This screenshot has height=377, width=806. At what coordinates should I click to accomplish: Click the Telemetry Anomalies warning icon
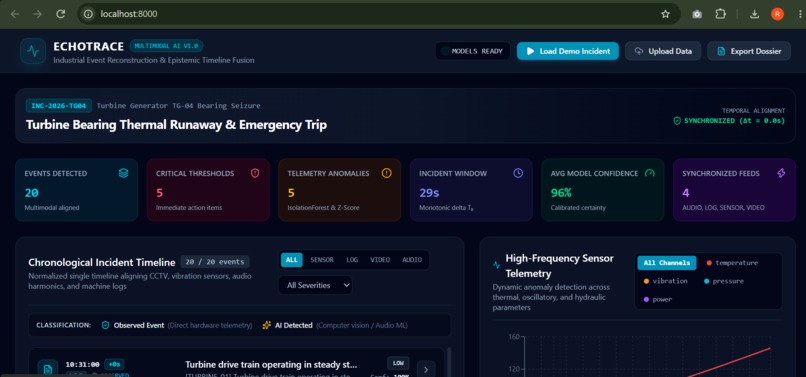click(x=387, y=173)
